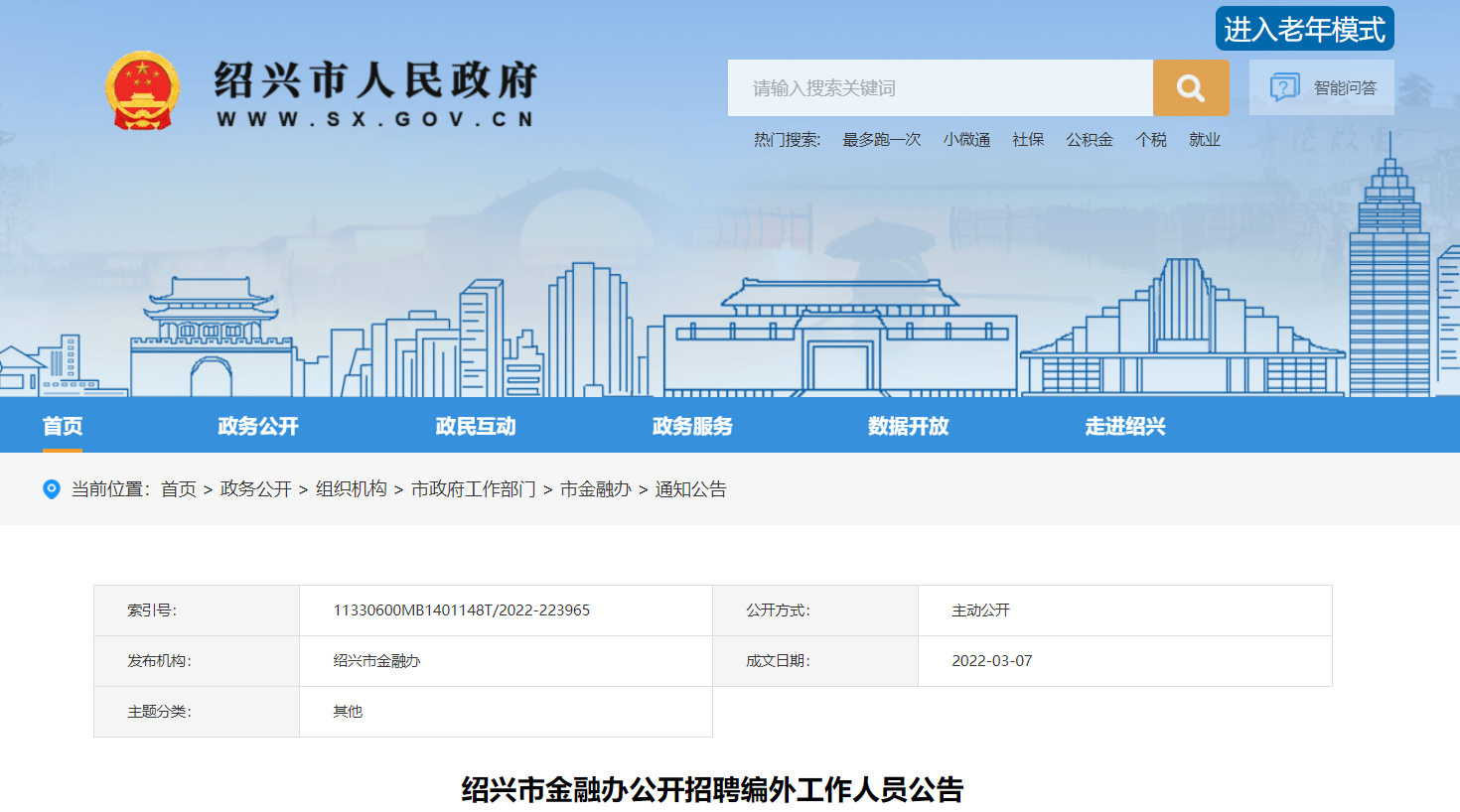Search hot keyword 社保
The width and height of the screenshot is (1460, 812).
tap(1028, 140)
